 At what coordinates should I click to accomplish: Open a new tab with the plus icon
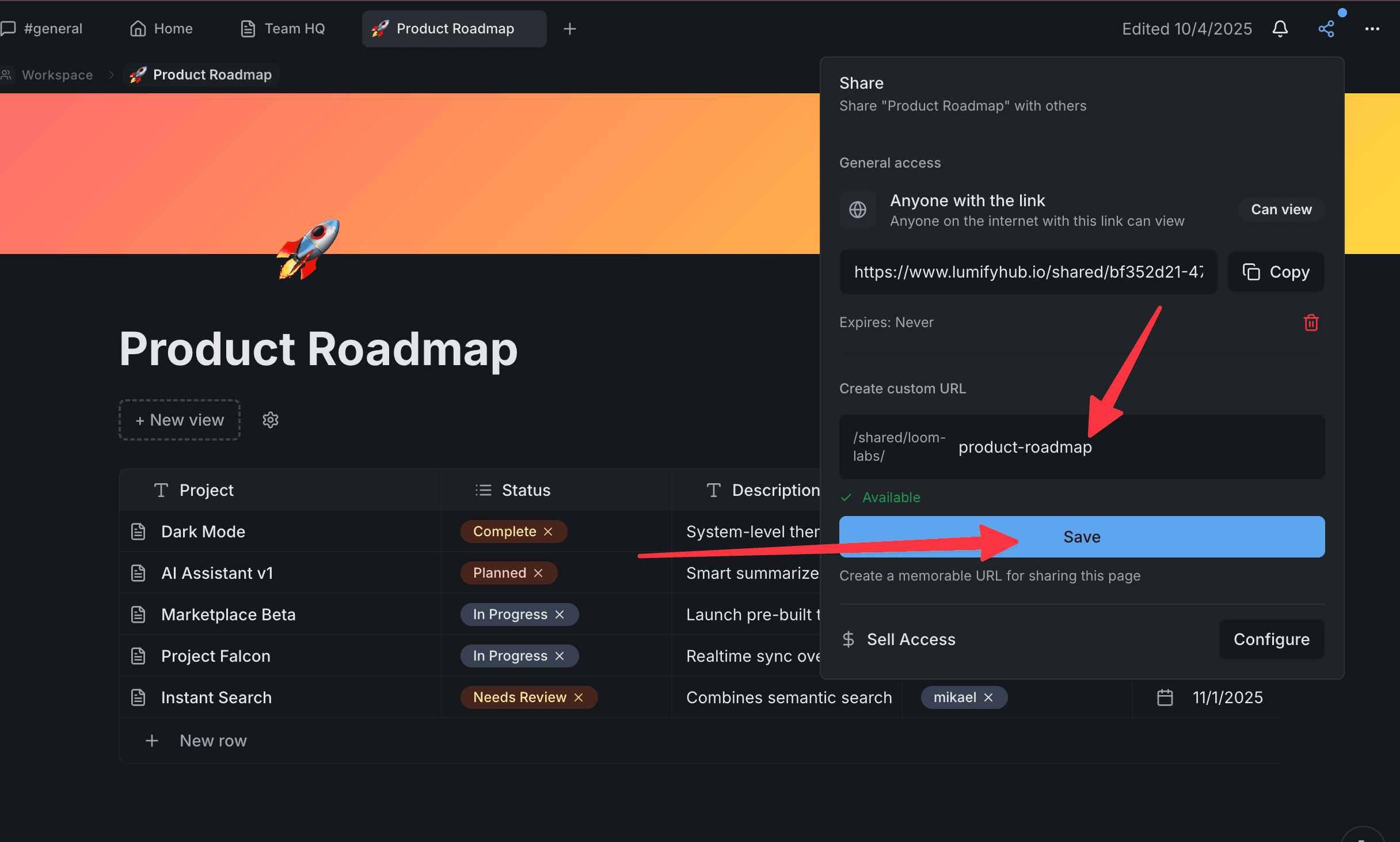(569, 28)
